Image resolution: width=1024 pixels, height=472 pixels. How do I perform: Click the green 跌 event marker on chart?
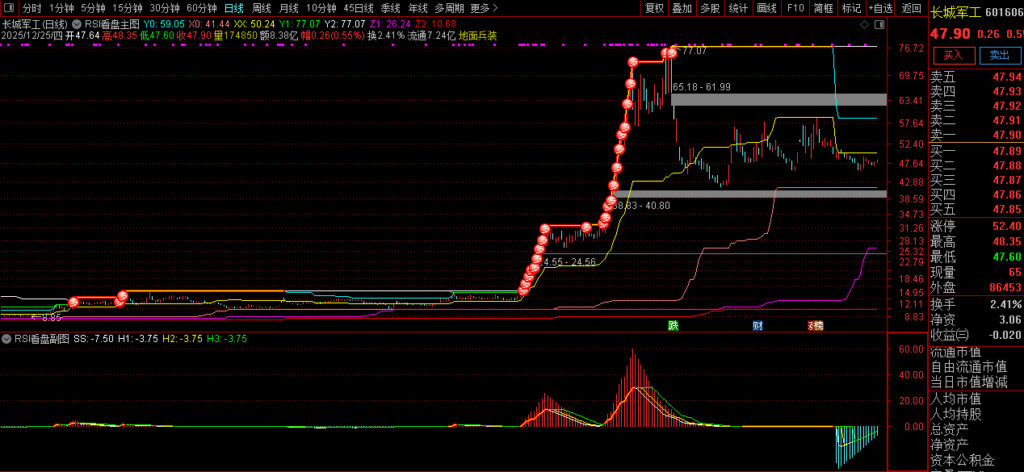pyautogui.click(x=674, y=326)
